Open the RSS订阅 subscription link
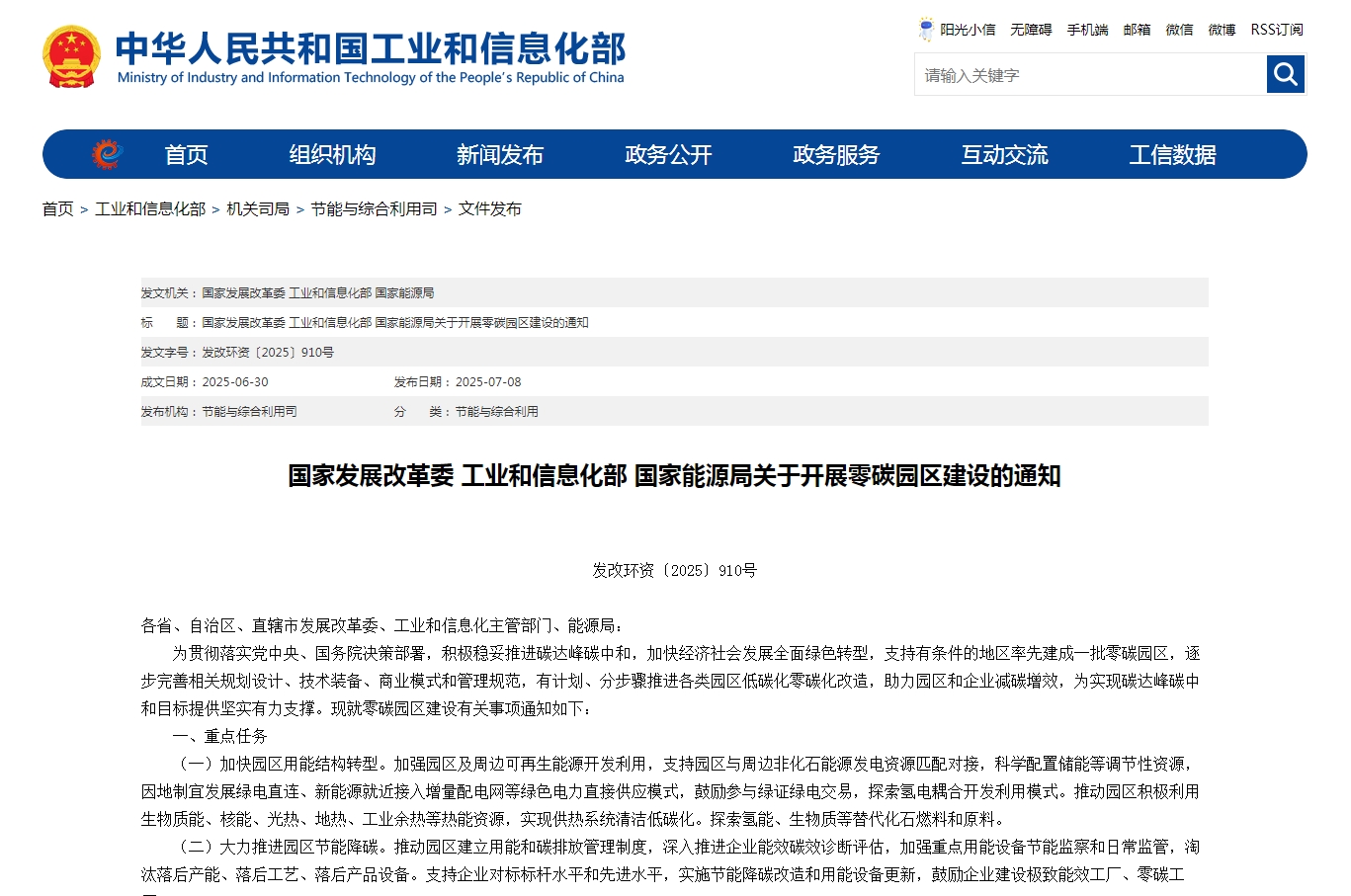 [x=1277, y=30]
